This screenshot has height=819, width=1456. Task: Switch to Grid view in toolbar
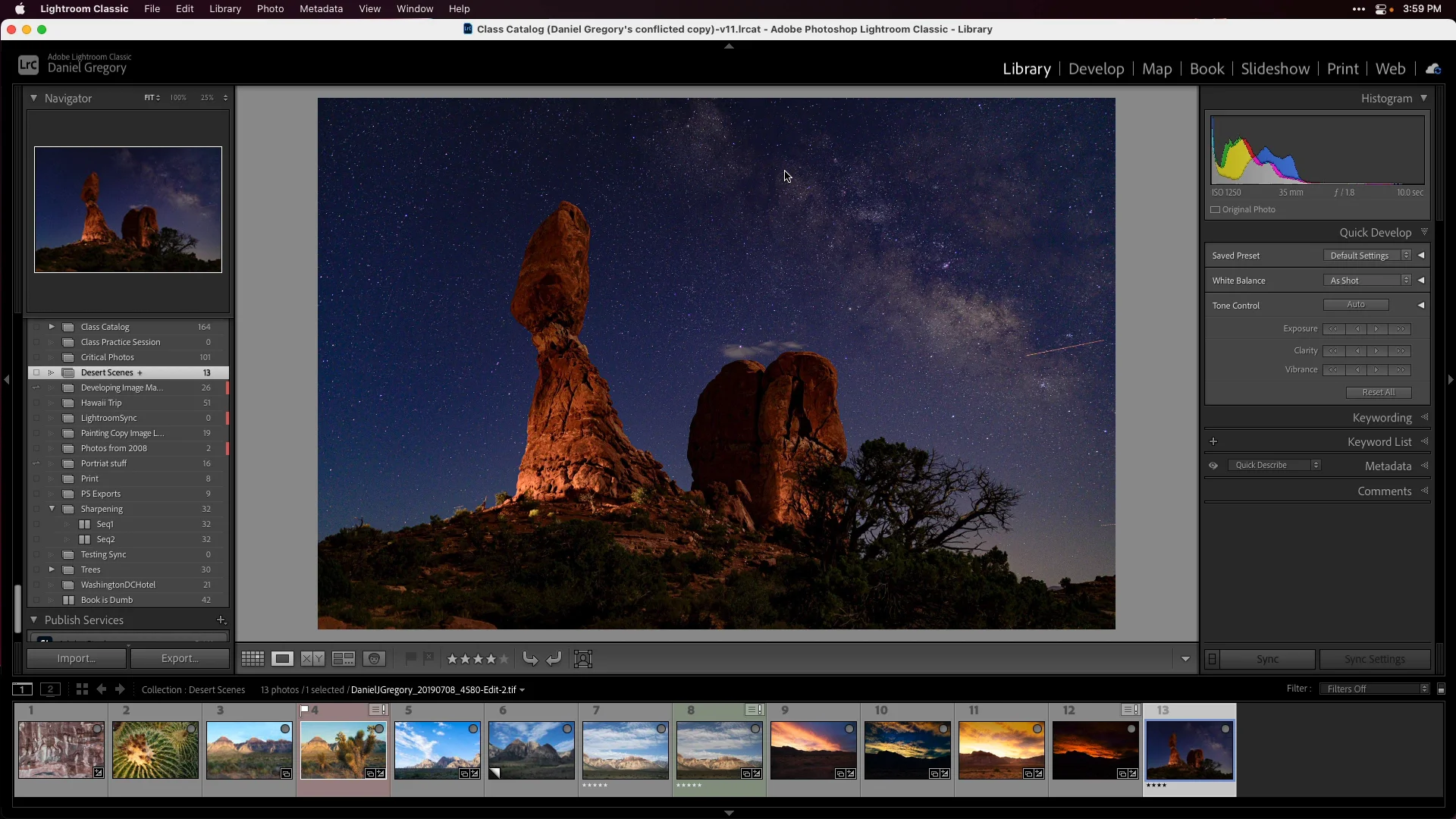tap(253, 659)
